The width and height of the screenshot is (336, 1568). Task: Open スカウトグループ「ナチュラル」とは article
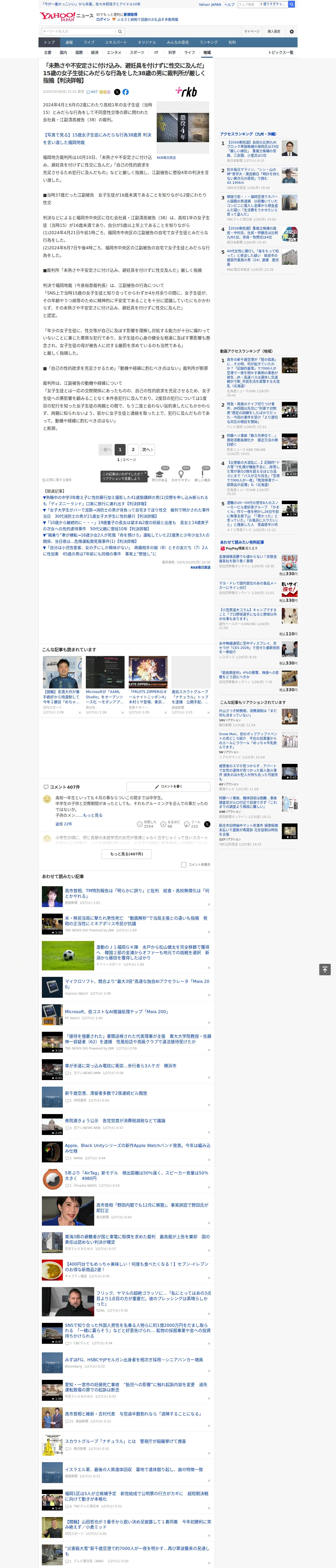click(x=126, y=1442)
